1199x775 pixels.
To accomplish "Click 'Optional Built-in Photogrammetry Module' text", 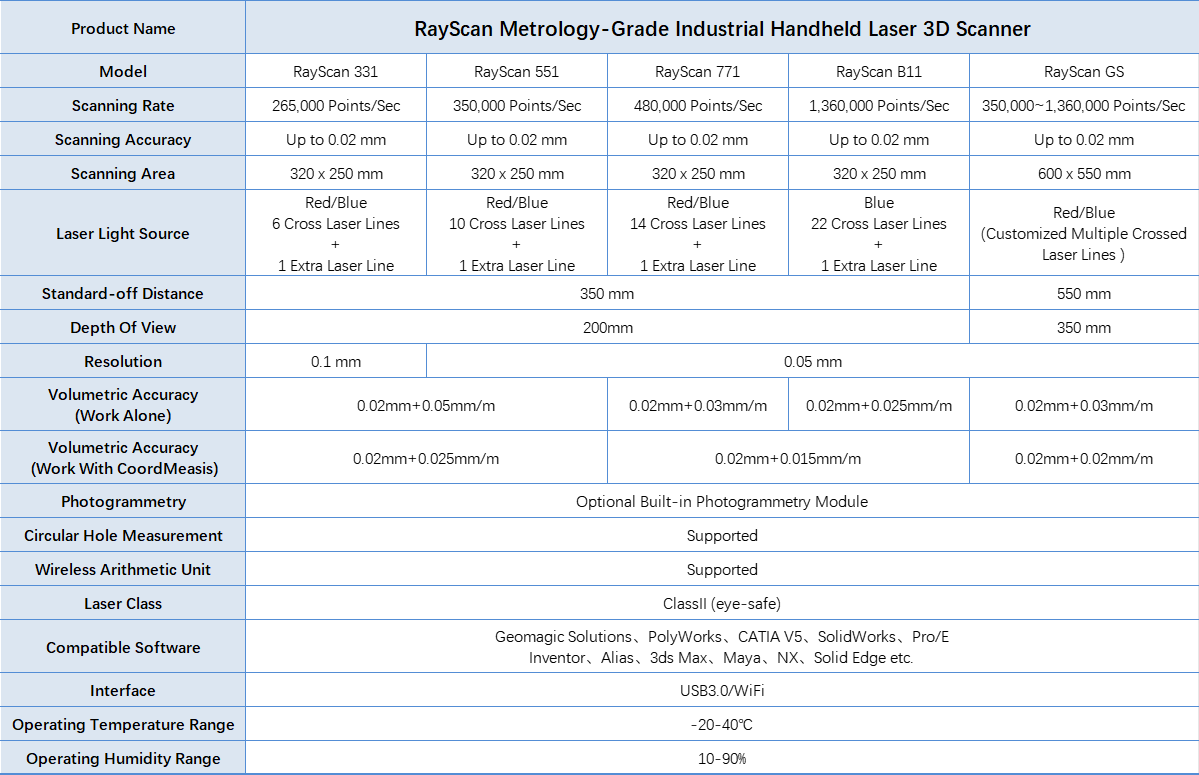I will (722, 501).
